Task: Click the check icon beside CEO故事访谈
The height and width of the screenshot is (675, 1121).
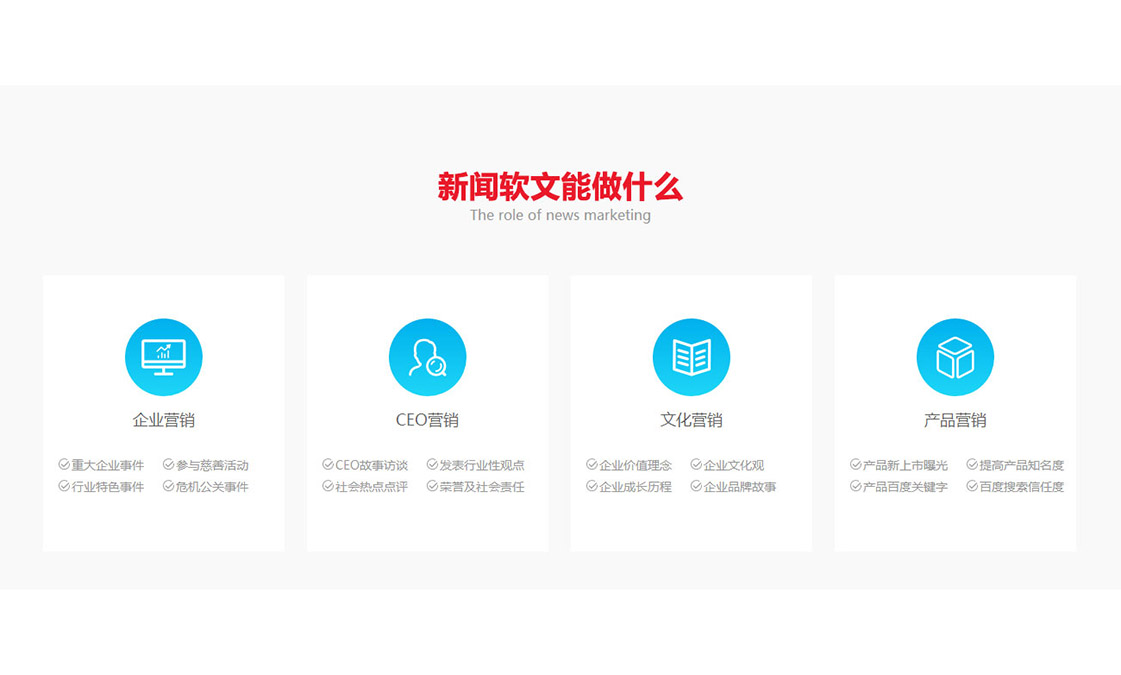Action: pos(327,465)
